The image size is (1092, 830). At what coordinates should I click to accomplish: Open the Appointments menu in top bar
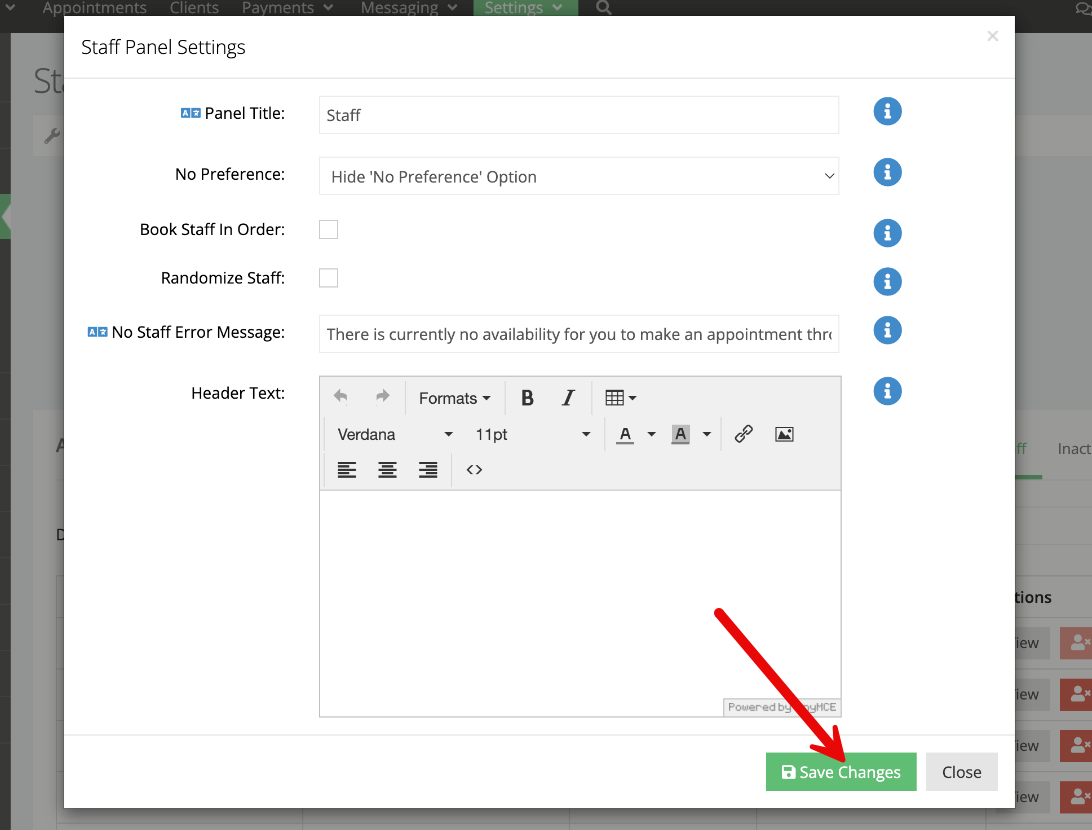click(x=95, y=8)
